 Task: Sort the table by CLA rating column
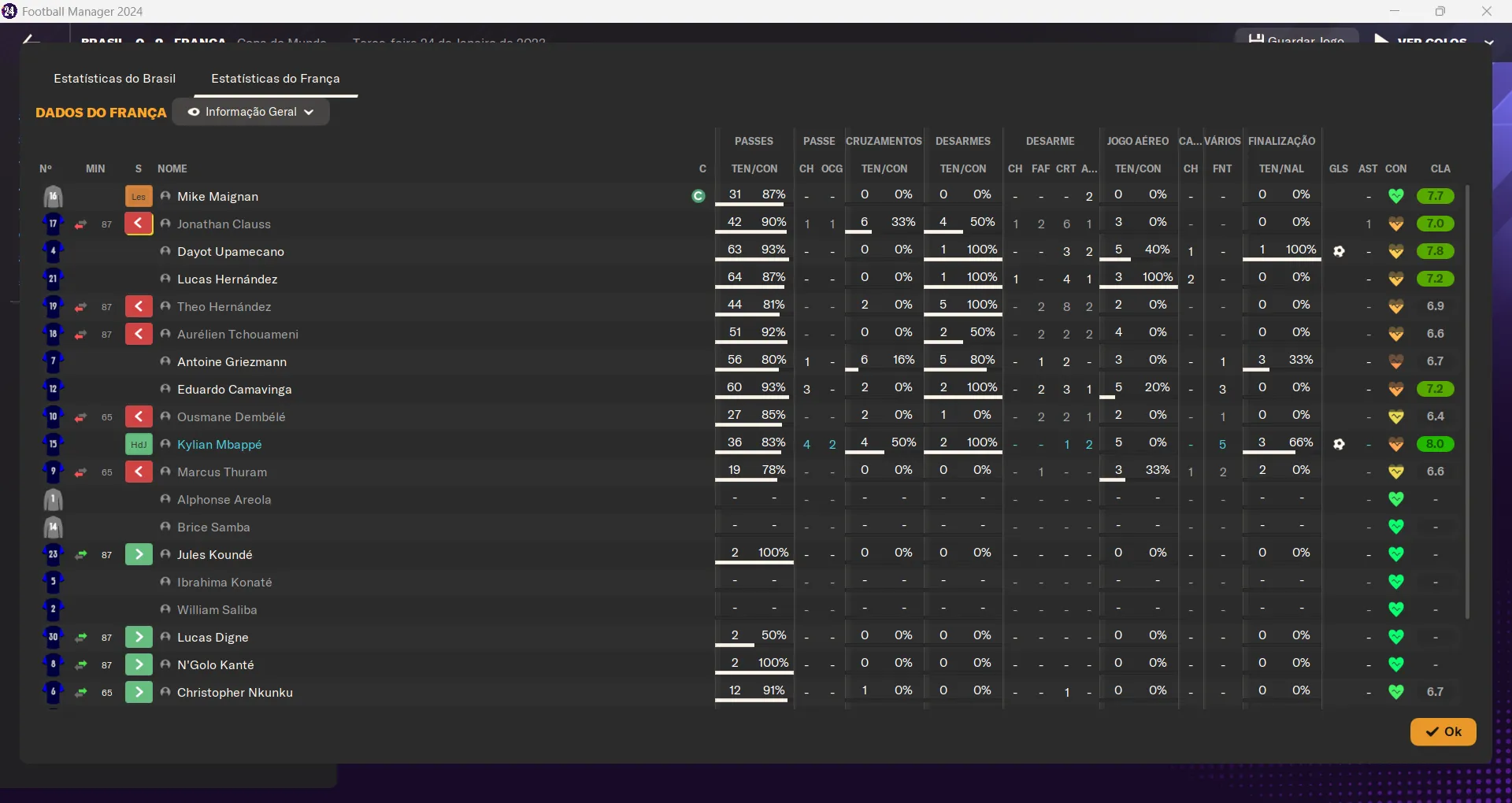point(1440,168)
